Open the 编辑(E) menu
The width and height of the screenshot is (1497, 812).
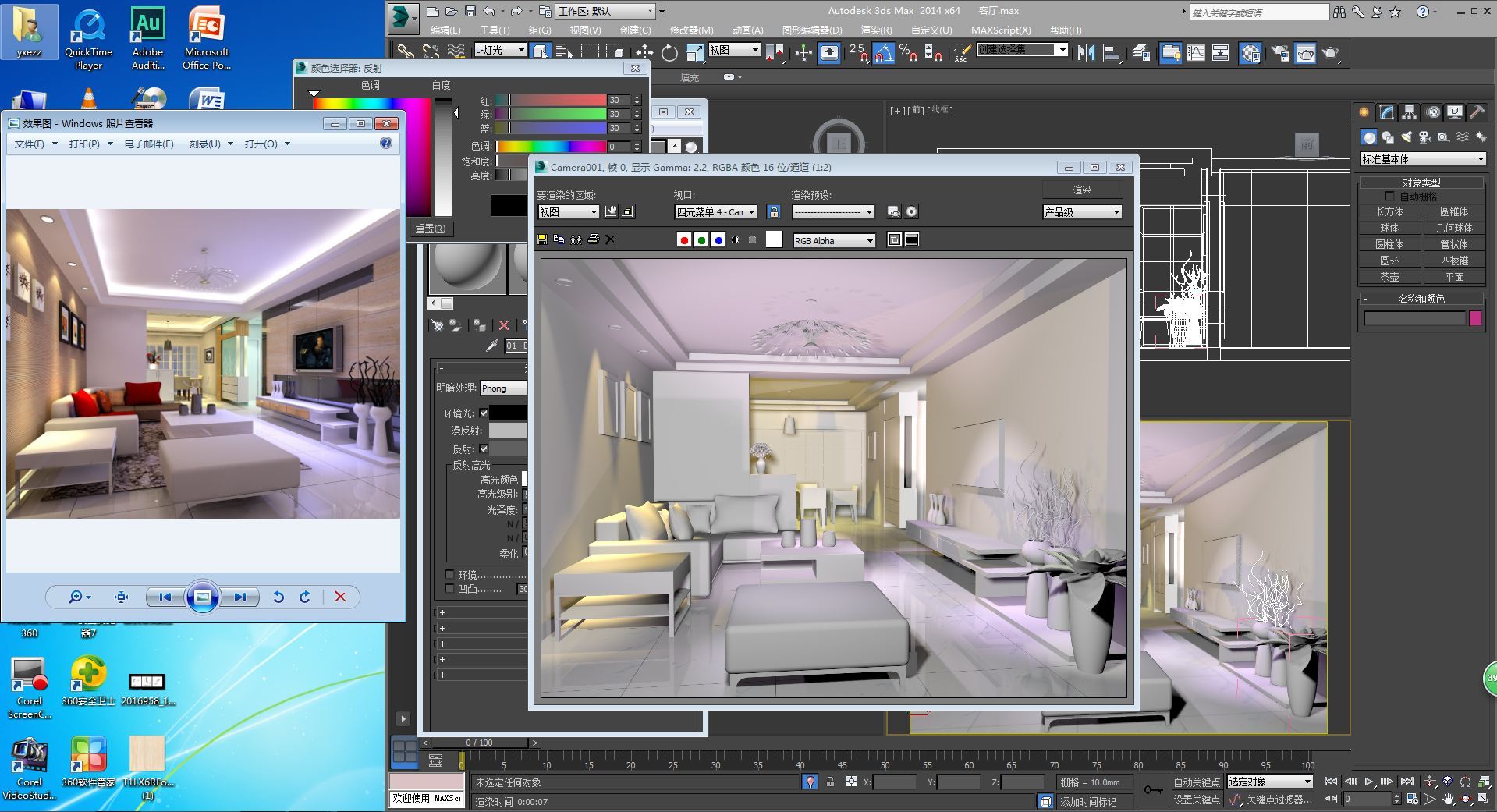[x=445, y=30]
